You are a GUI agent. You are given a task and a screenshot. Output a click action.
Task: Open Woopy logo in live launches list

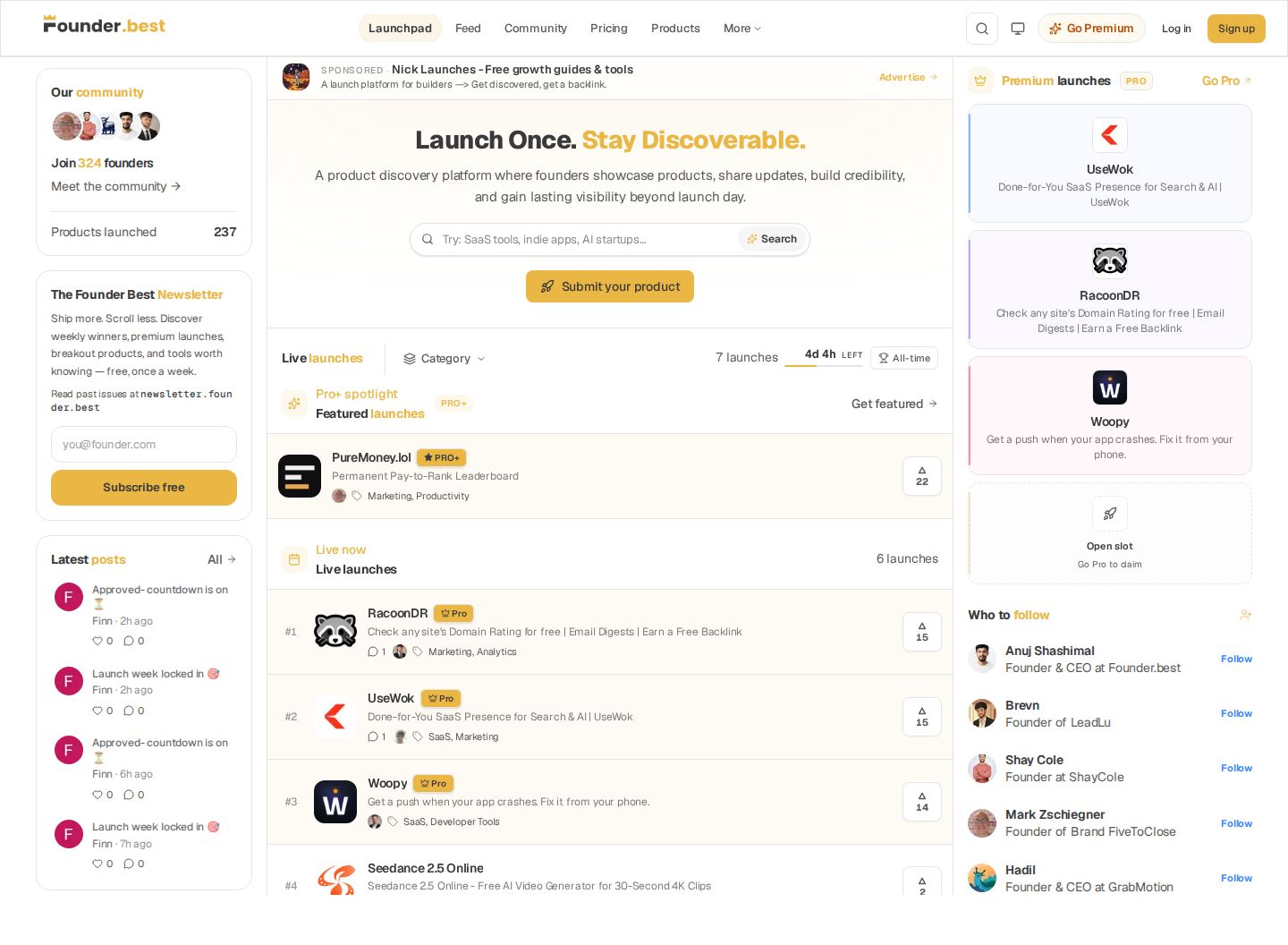click(x=335, y=802)
